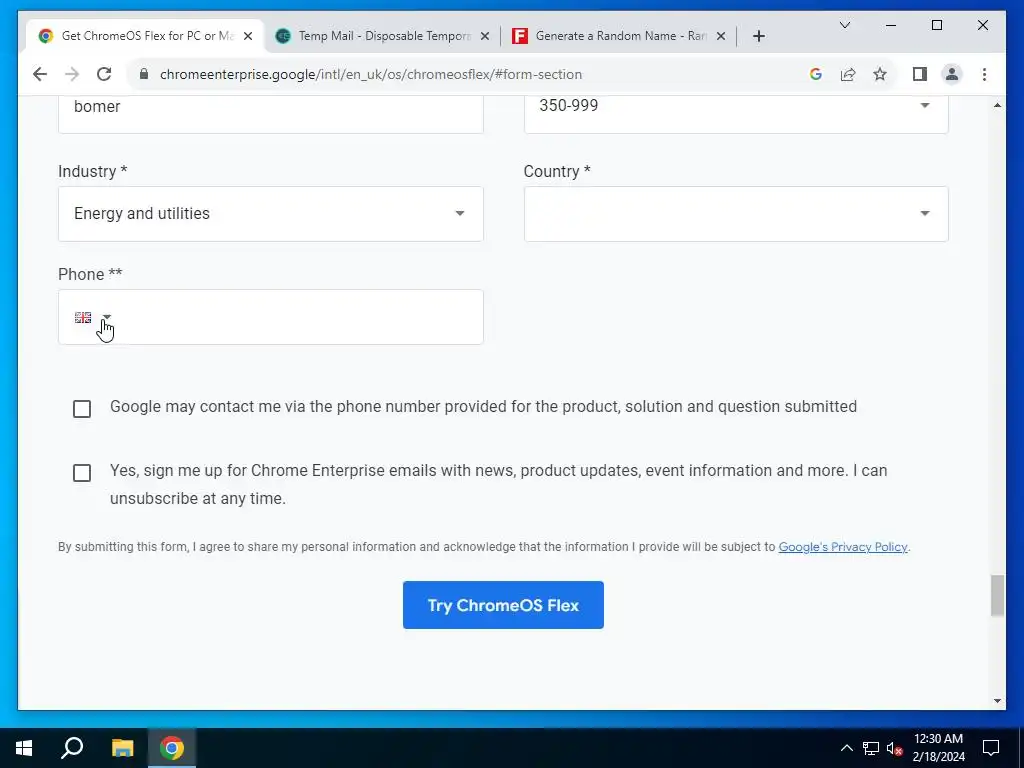Click the address bar URL
This screenshot has height=768, width=1024.
(x=370, y=74)
